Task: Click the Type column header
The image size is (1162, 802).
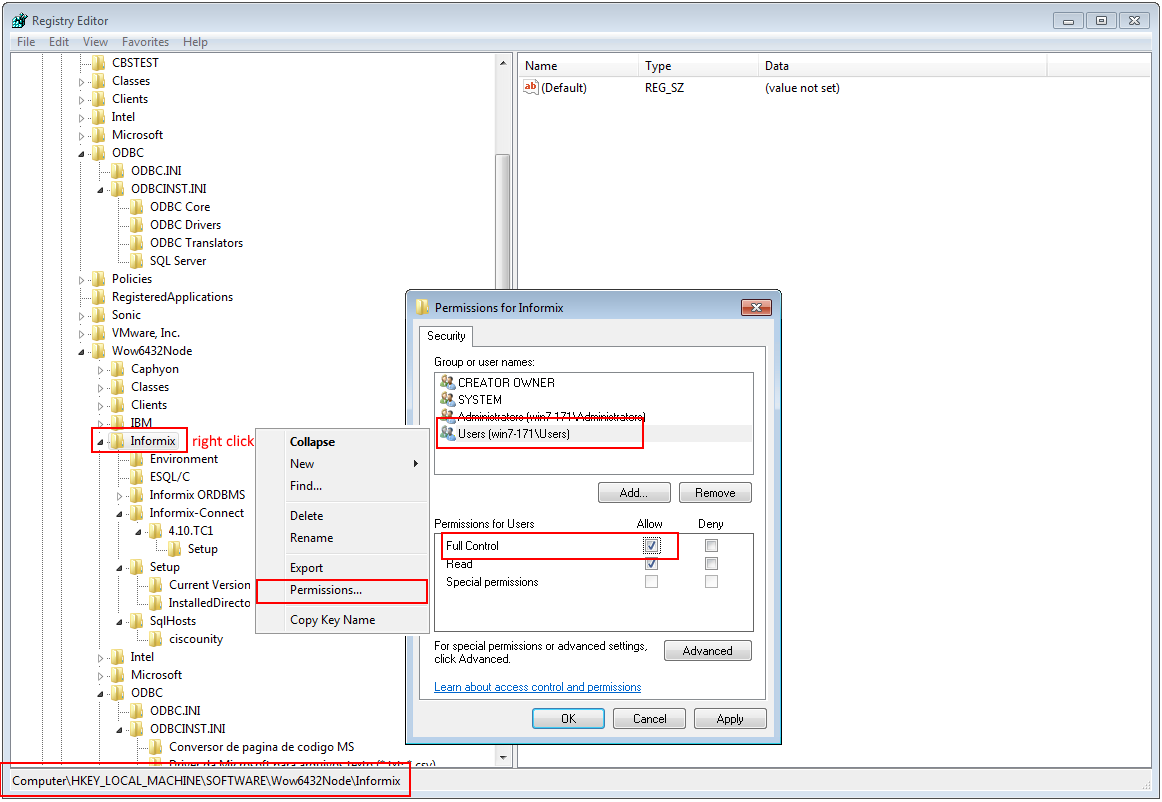Action: (698, 66)
